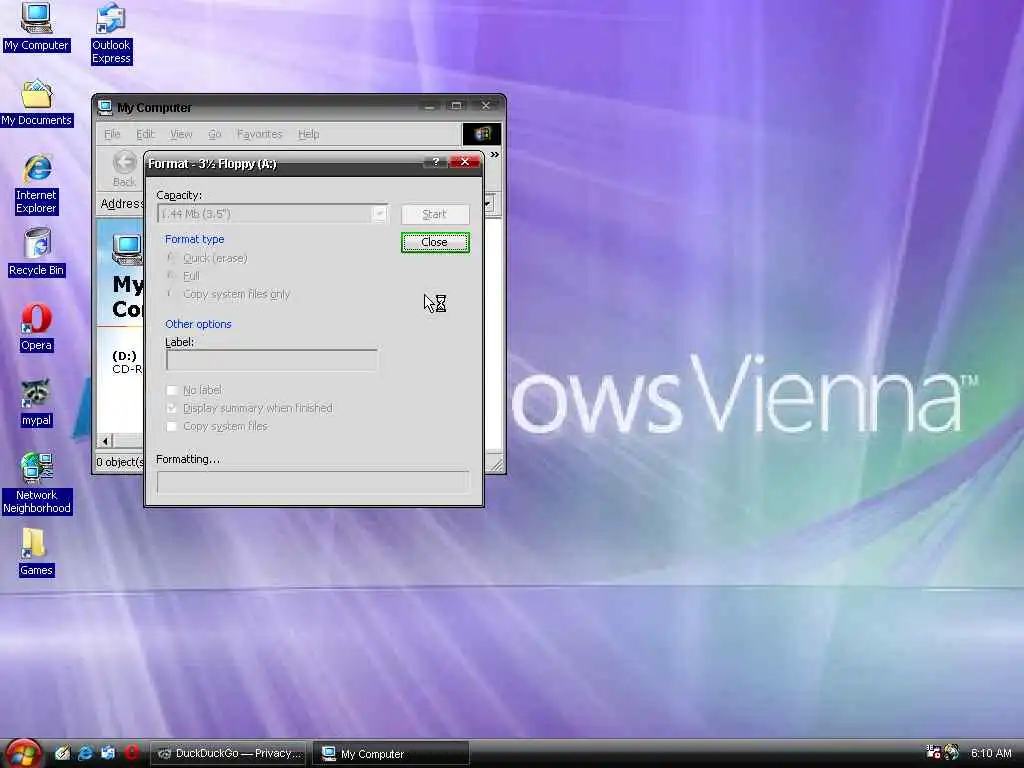The height and width of the screenshot is (768, 1024).
Task: Click the Windows Start orb
Action: 24,754
